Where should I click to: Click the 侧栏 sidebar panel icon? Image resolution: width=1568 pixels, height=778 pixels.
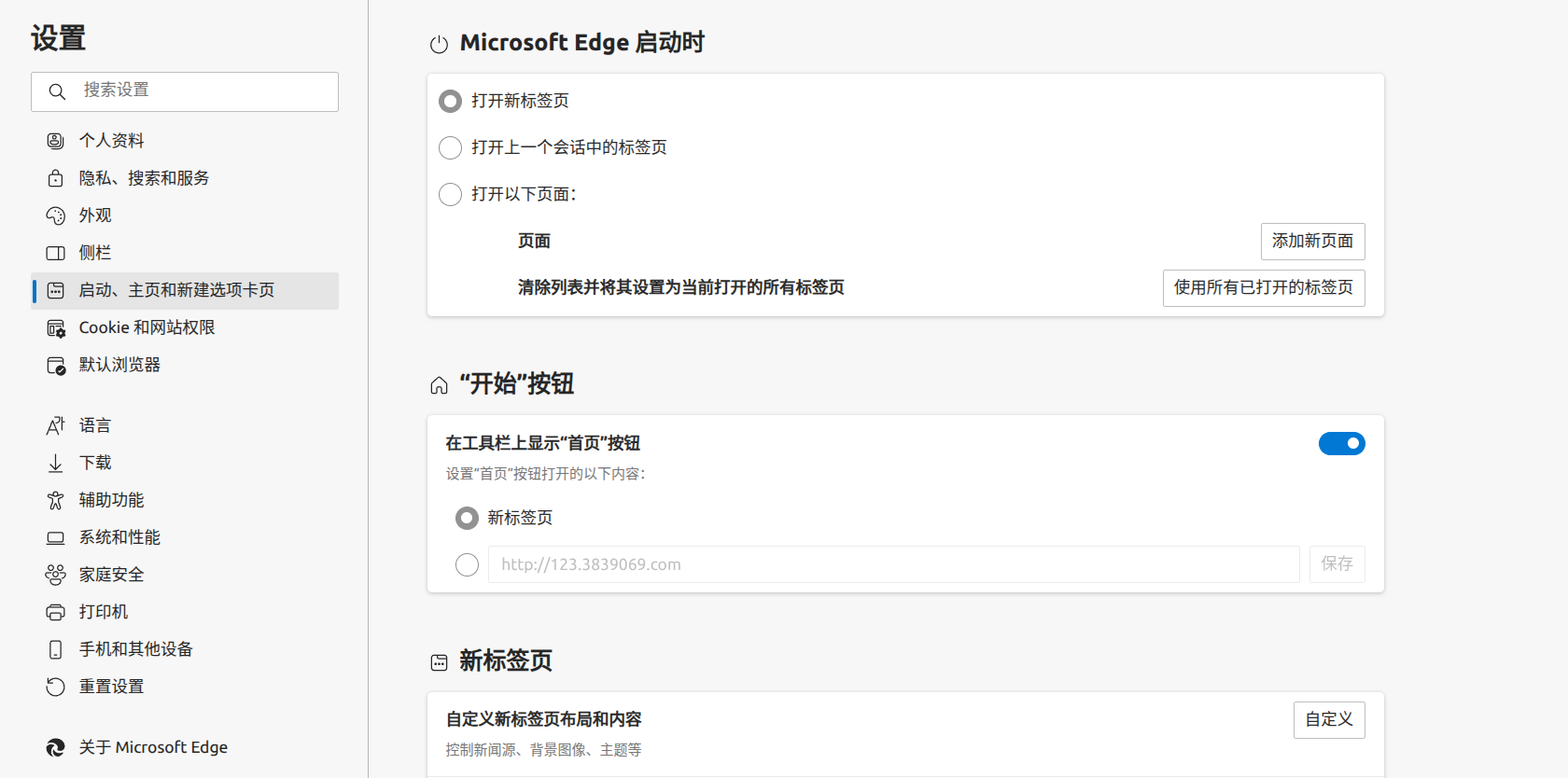point(56,253)
